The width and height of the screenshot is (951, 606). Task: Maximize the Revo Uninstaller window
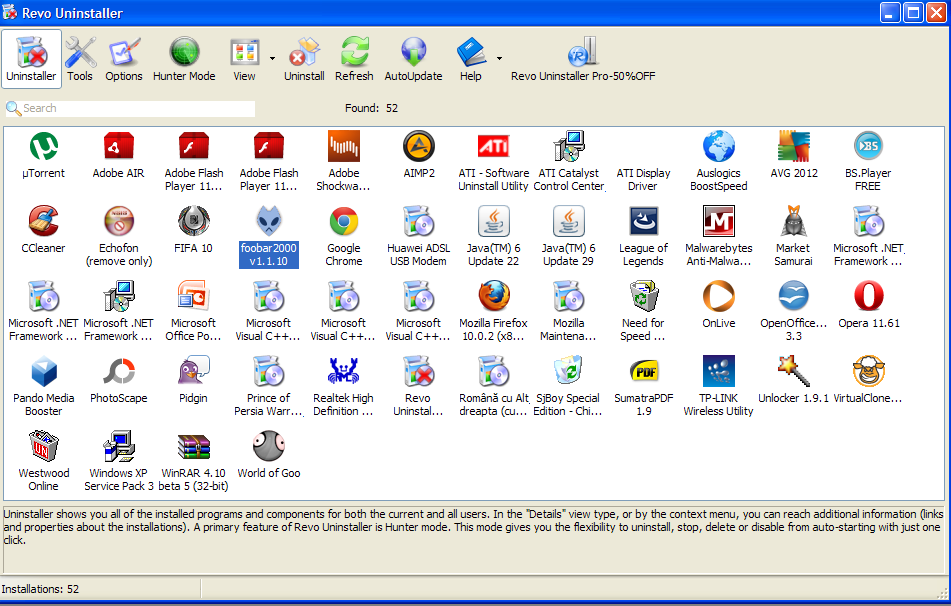pos(913,13)
